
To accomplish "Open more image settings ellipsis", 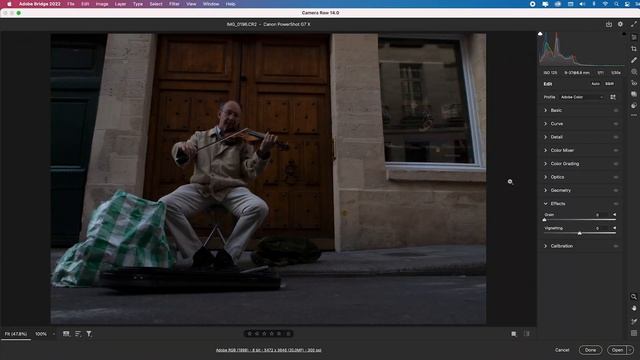I will pos(633,116).
